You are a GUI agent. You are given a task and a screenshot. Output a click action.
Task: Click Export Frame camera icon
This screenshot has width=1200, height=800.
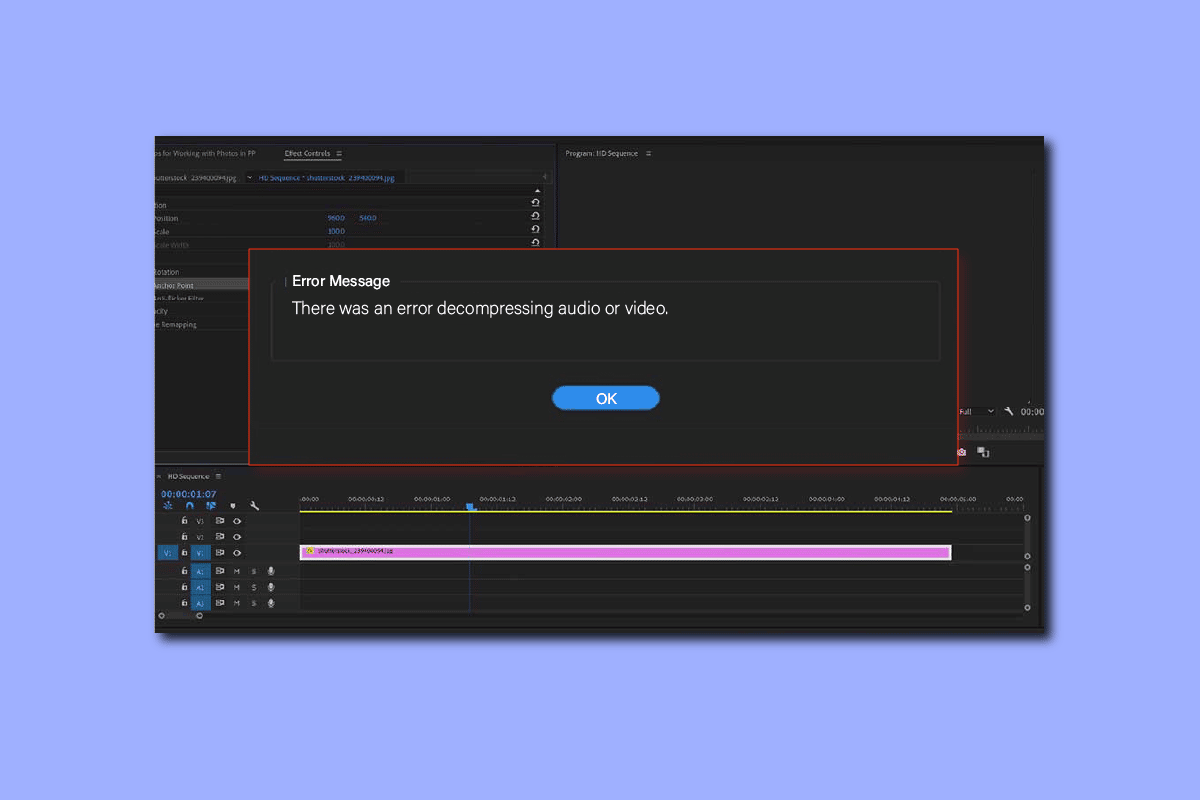(x=961, y=452)
